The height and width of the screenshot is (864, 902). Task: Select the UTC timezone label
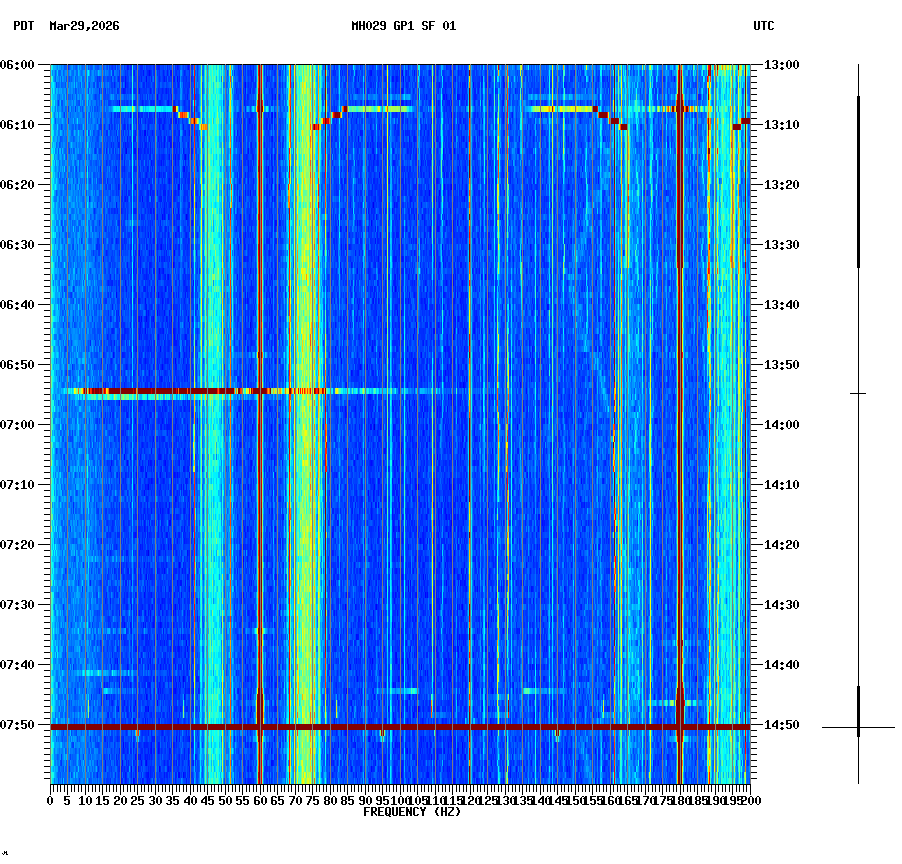coord(765,24)
